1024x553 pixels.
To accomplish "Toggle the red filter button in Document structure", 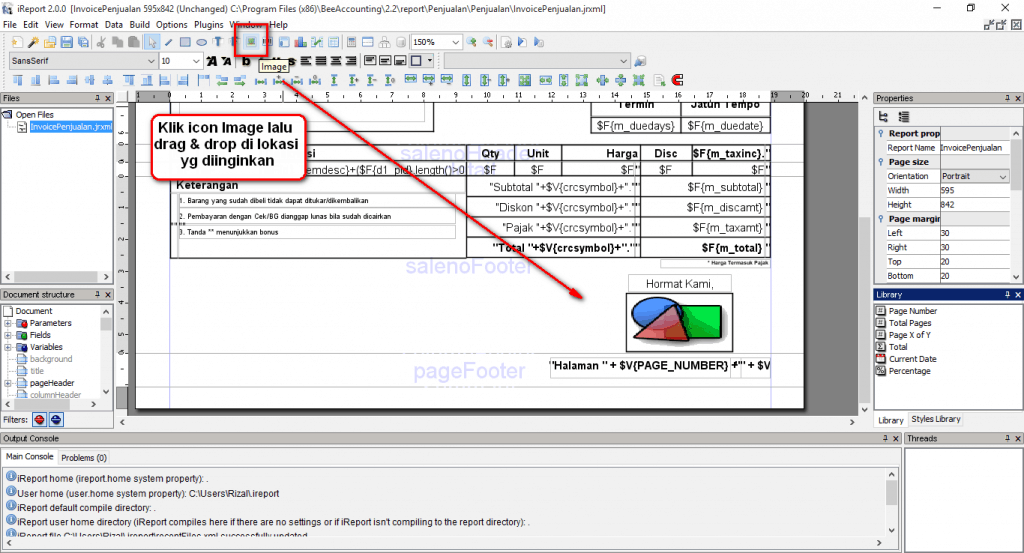I will pos(40,419).
